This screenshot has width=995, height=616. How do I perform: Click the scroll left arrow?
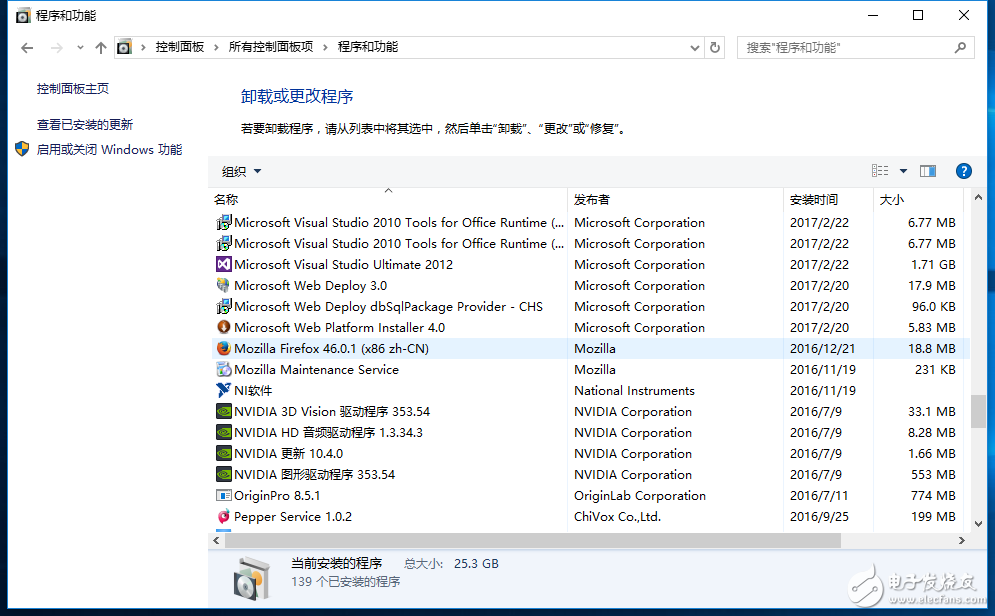216,541
